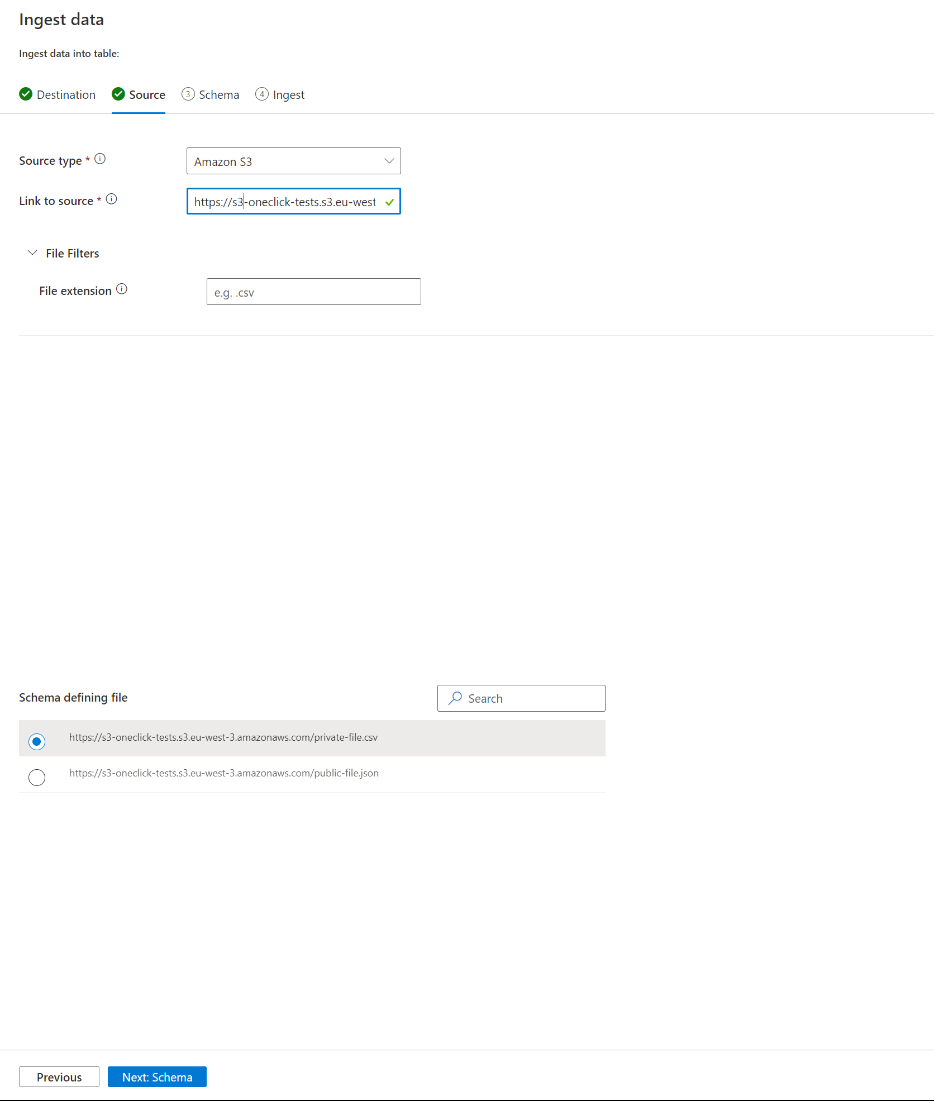Viewport: 934px width, 1101px height.
Task: Click the public-file.json URL text
Action: (224, 773)
